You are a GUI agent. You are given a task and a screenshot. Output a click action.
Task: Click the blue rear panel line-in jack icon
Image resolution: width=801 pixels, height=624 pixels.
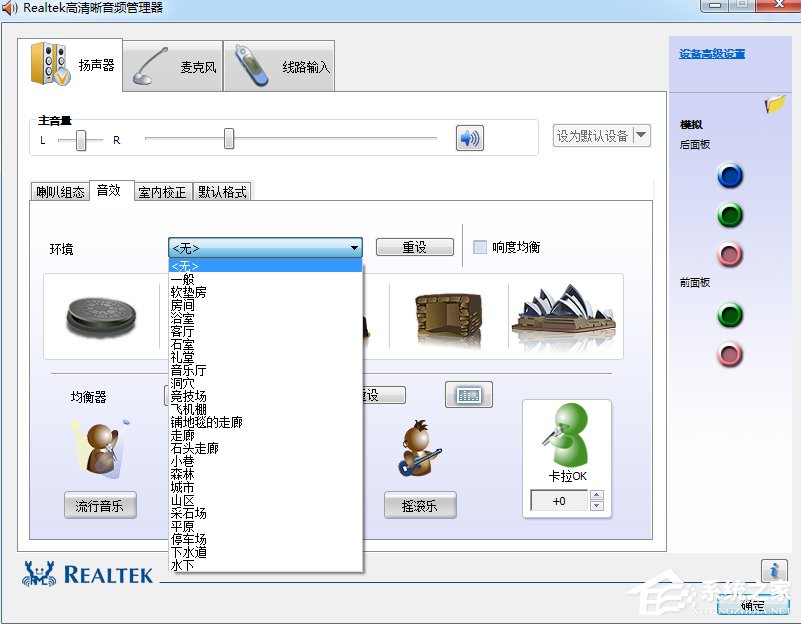coord(730,176)
